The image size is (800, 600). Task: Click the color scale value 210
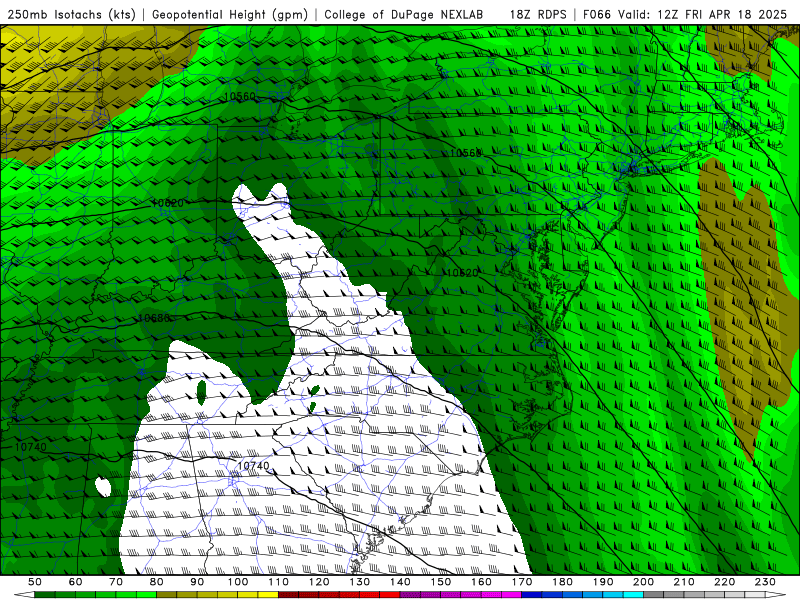click(684, 582)
